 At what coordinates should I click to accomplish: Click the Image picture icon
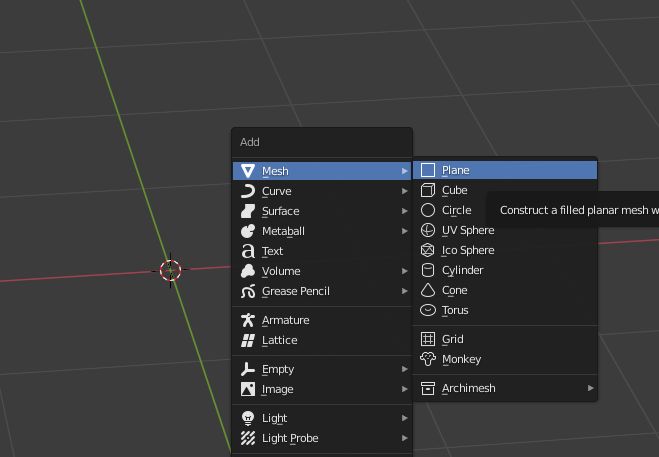(x=248, y=389)
